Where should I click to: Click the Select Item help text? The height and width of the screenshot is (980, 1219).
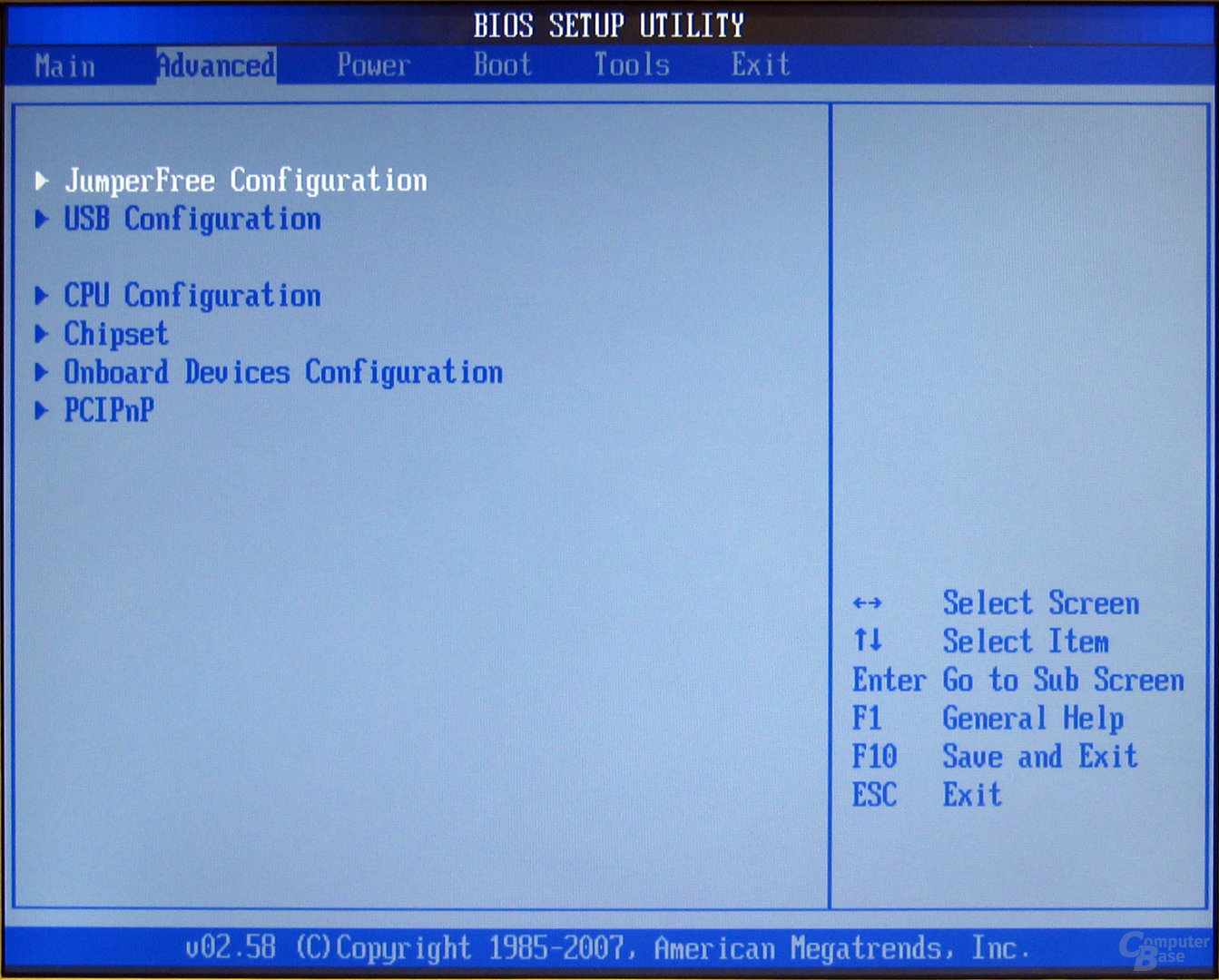coord(1025,642)
